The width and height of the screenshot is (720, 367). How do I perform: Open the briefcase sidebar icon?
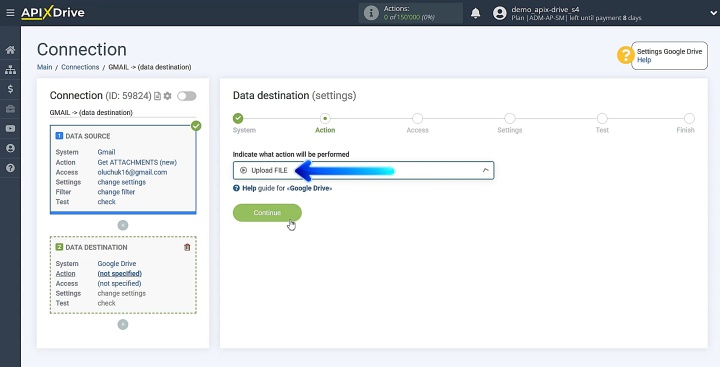[x=10, y=109]
